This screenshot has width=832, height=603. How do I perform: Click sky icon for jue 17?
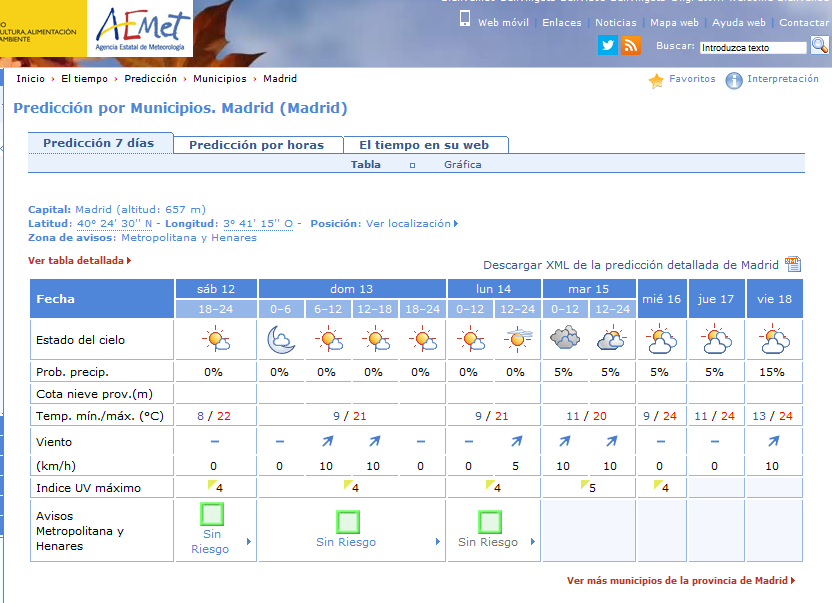point(716,339)
